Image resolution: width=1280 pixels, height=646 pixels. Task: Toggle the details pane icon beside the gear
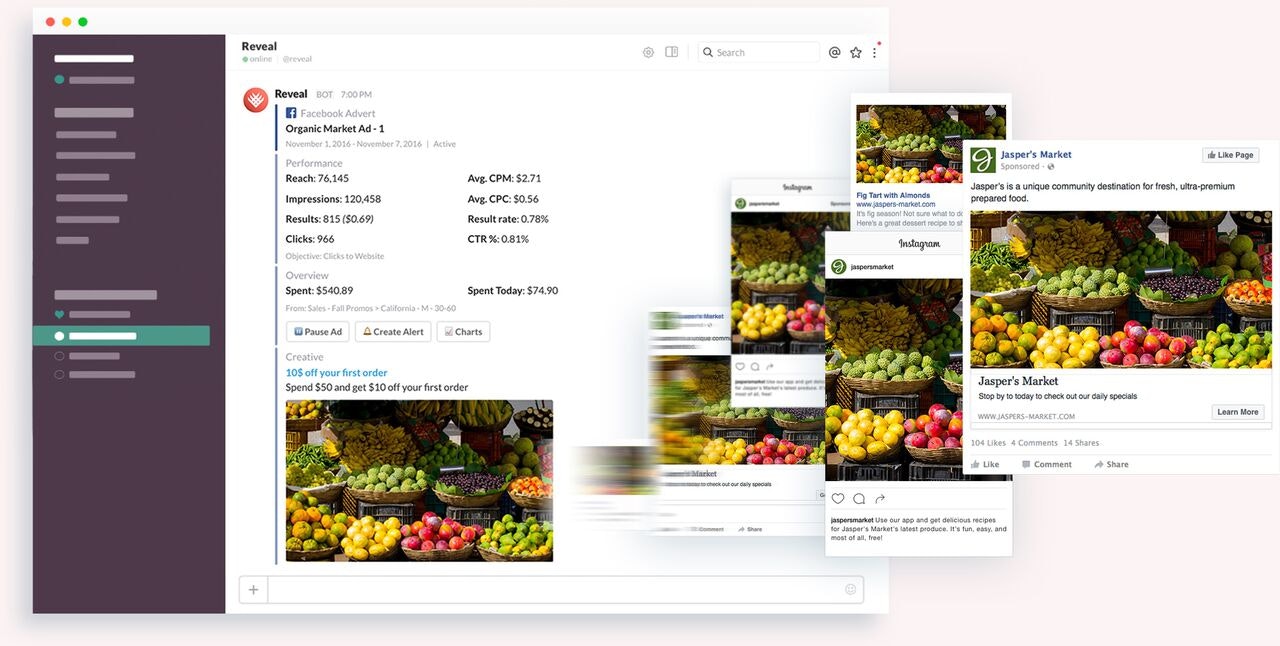click(x=672, y=52)
